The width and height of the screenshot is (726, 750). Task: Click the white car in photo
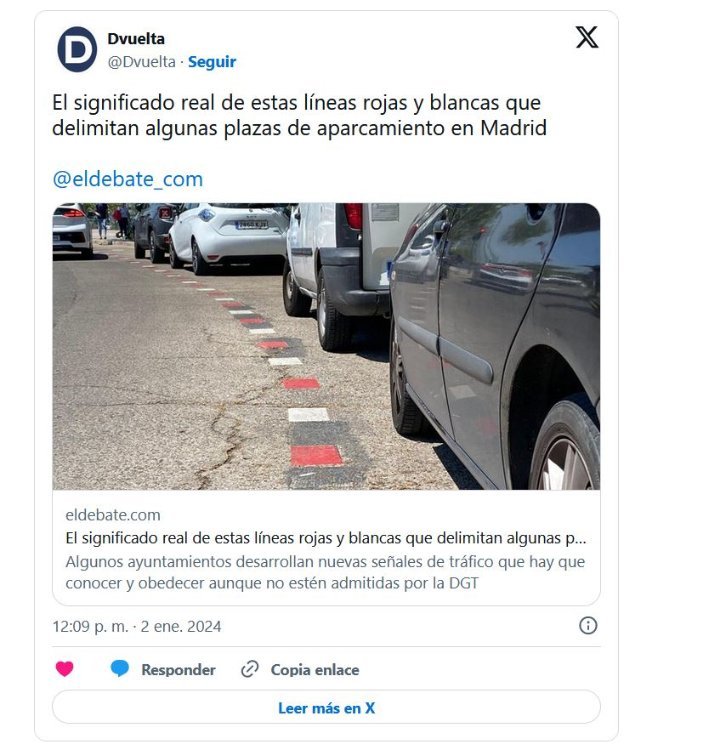230,237
